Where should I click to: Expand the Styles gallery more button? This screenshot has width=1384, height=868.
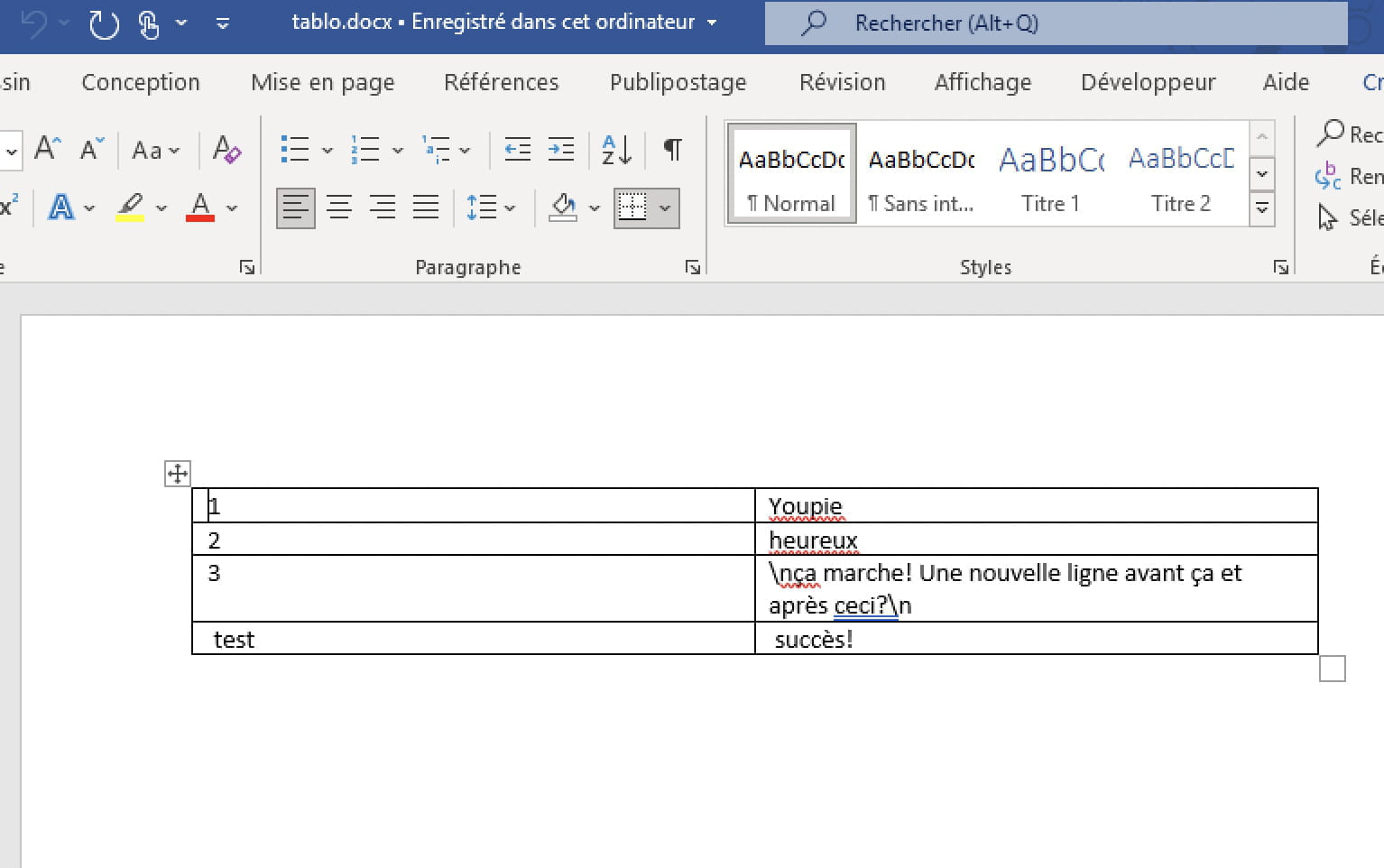(x=1262, y=209)
